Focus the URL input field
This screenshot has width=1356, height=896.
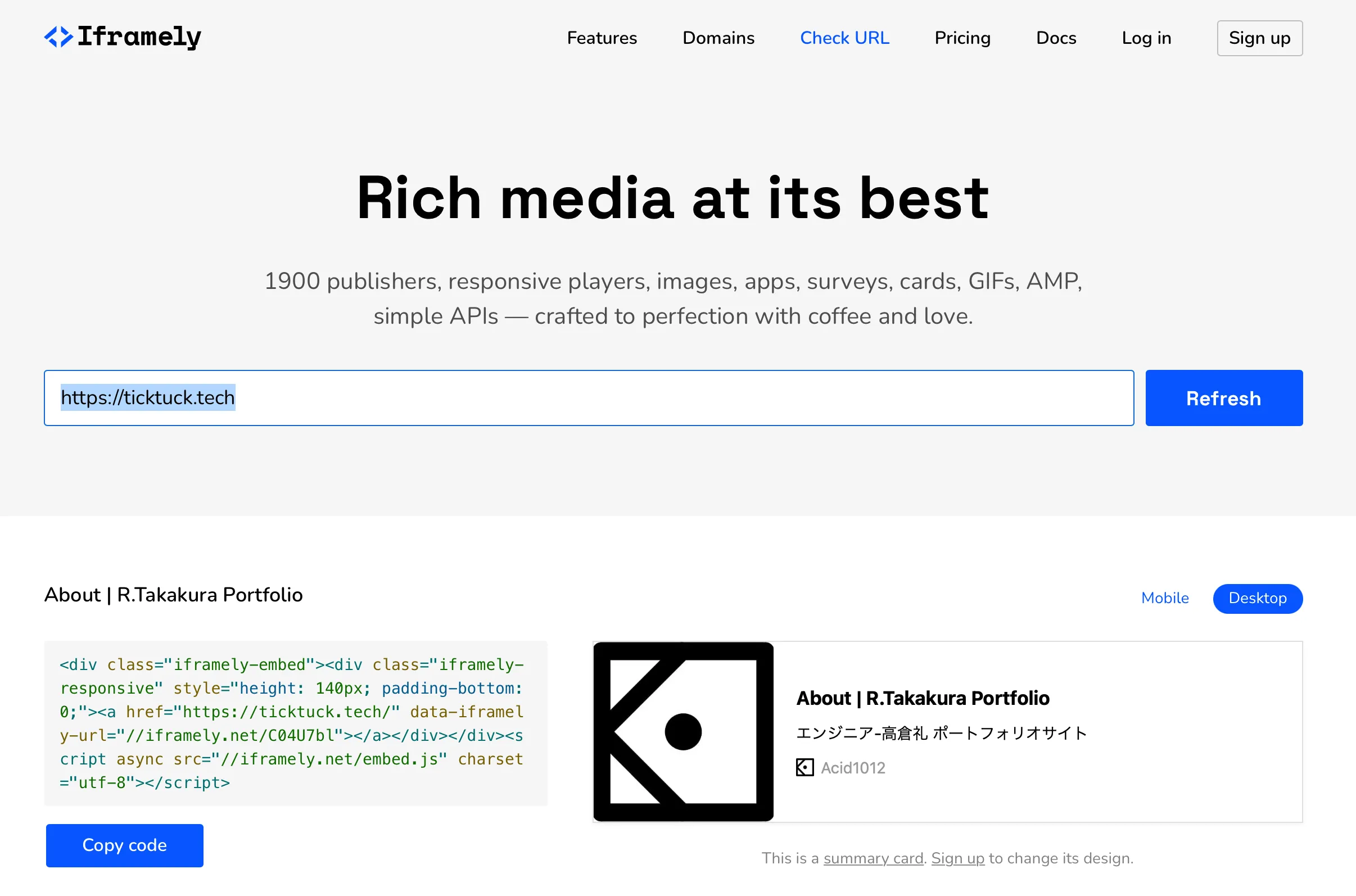[589, 398]
